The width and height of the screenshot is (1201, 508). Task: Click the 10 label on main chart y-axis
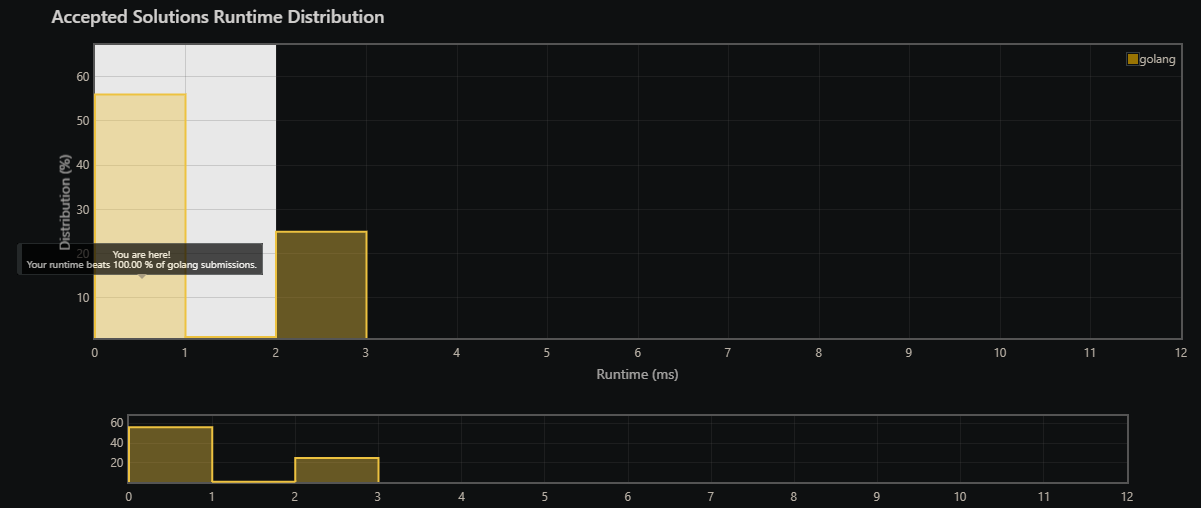[83, 298]
